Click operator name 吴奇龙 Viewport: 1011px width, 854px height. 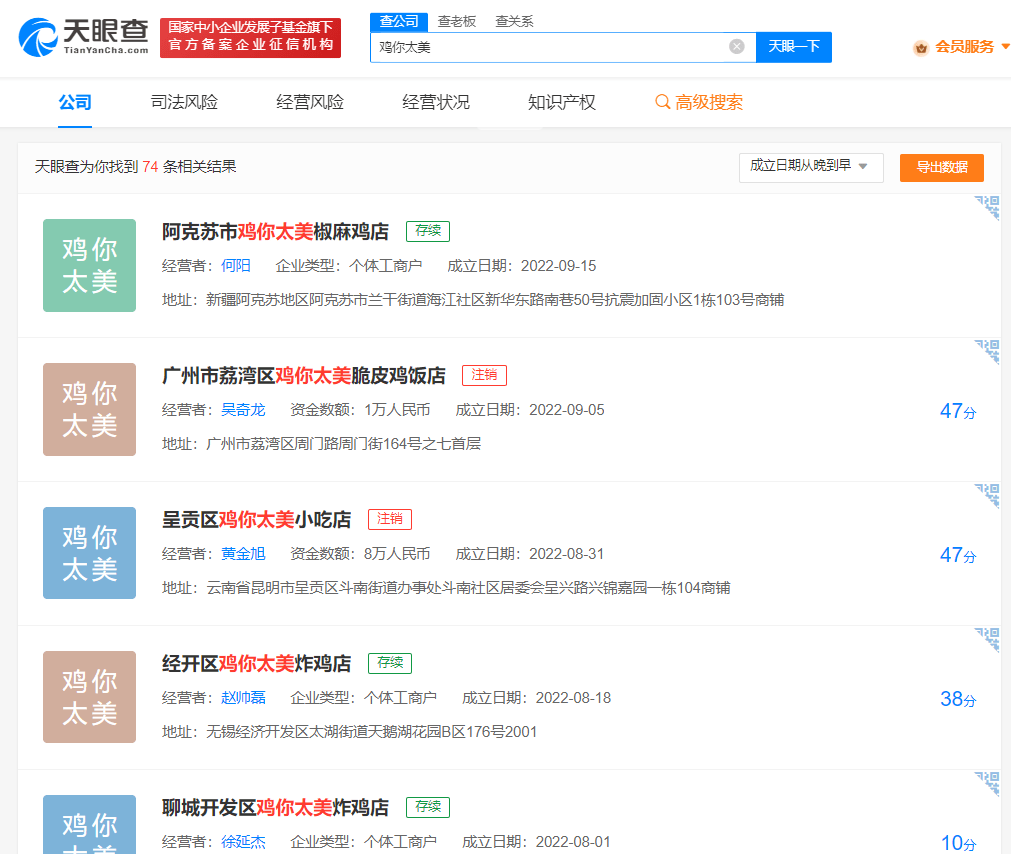point(243,410)
